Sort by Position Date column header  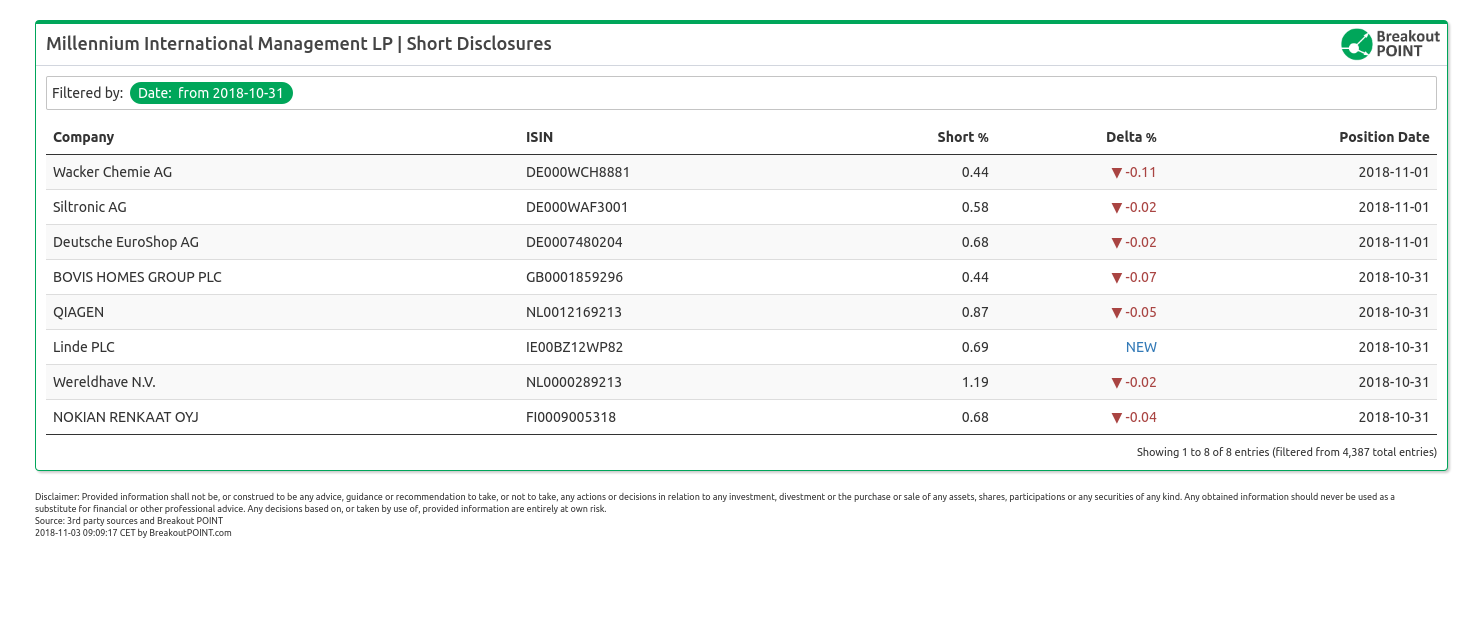tap(1384, 137)
